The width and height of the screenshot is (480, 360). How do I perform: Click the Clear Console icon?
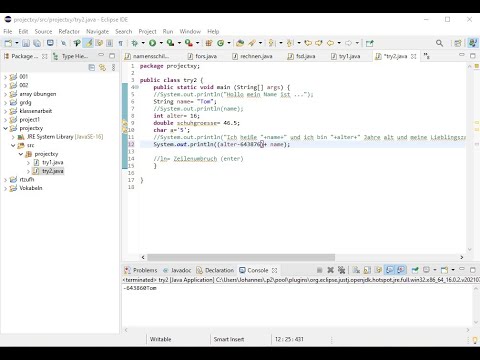point(356,270)
